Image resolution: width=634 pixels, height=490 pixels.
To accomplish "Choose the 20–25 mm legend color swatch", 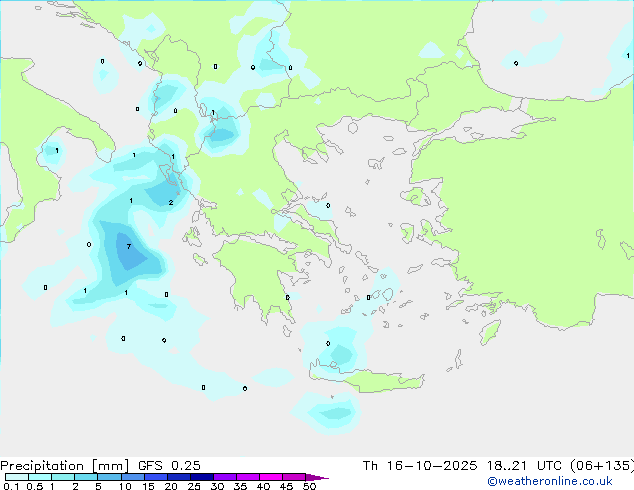I will (x=179, y=477).
